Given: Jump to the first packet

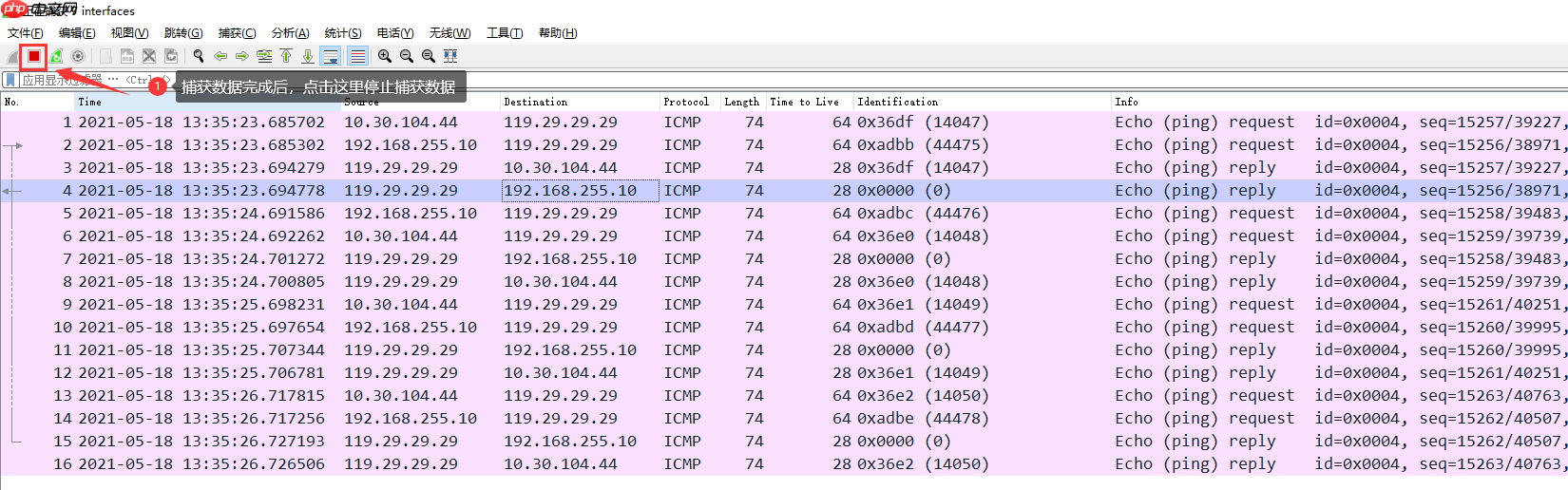Looking at the screenshot, I should (x=286, y=56).
